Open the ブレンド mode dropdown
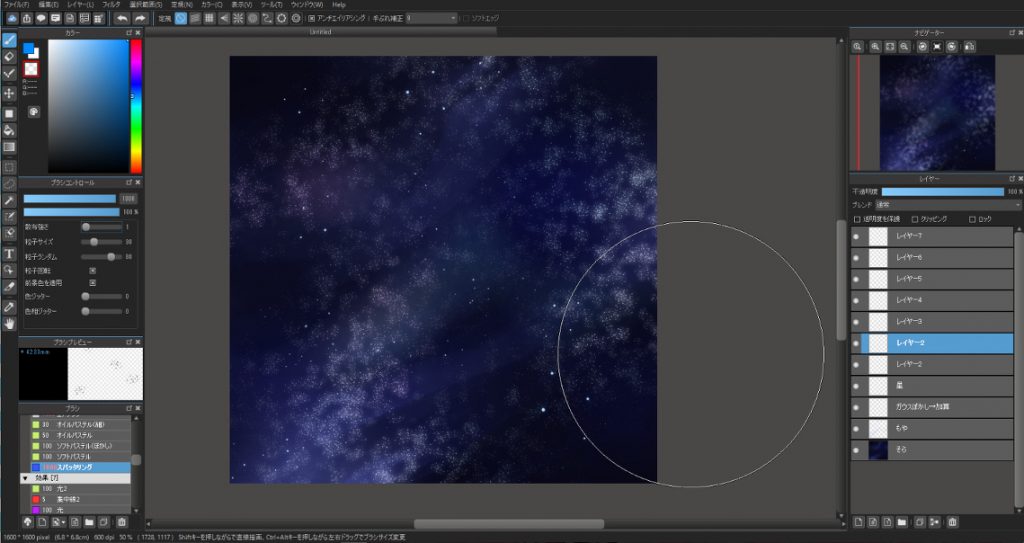Viewport: 1024px width, 543px height. point(948,205)
